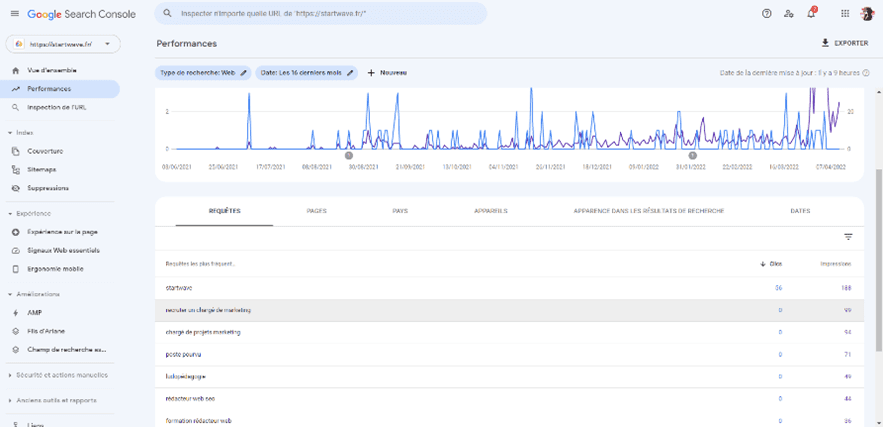Click the info icon beside last update date
Screen dimensions: 883x427
click(866, 73)
